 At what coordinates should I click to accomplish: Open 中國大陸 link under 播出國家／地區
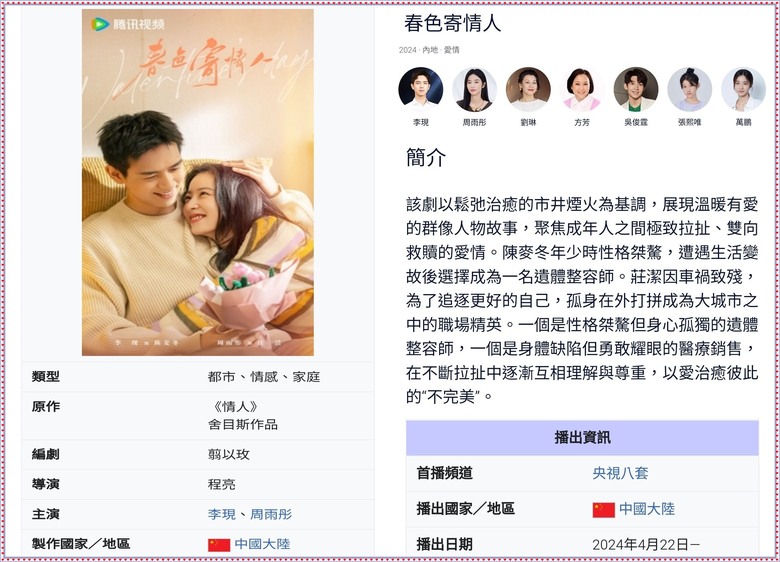tap(647, 508)
